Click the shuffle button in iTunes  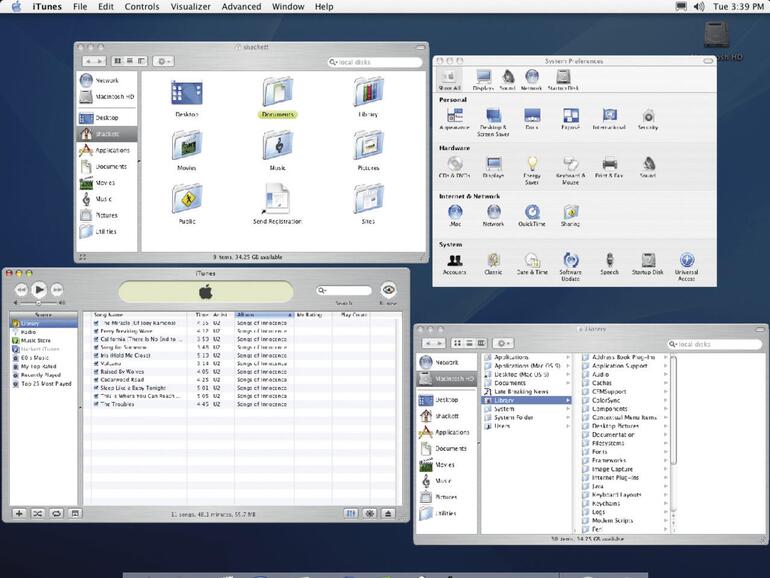37,513
